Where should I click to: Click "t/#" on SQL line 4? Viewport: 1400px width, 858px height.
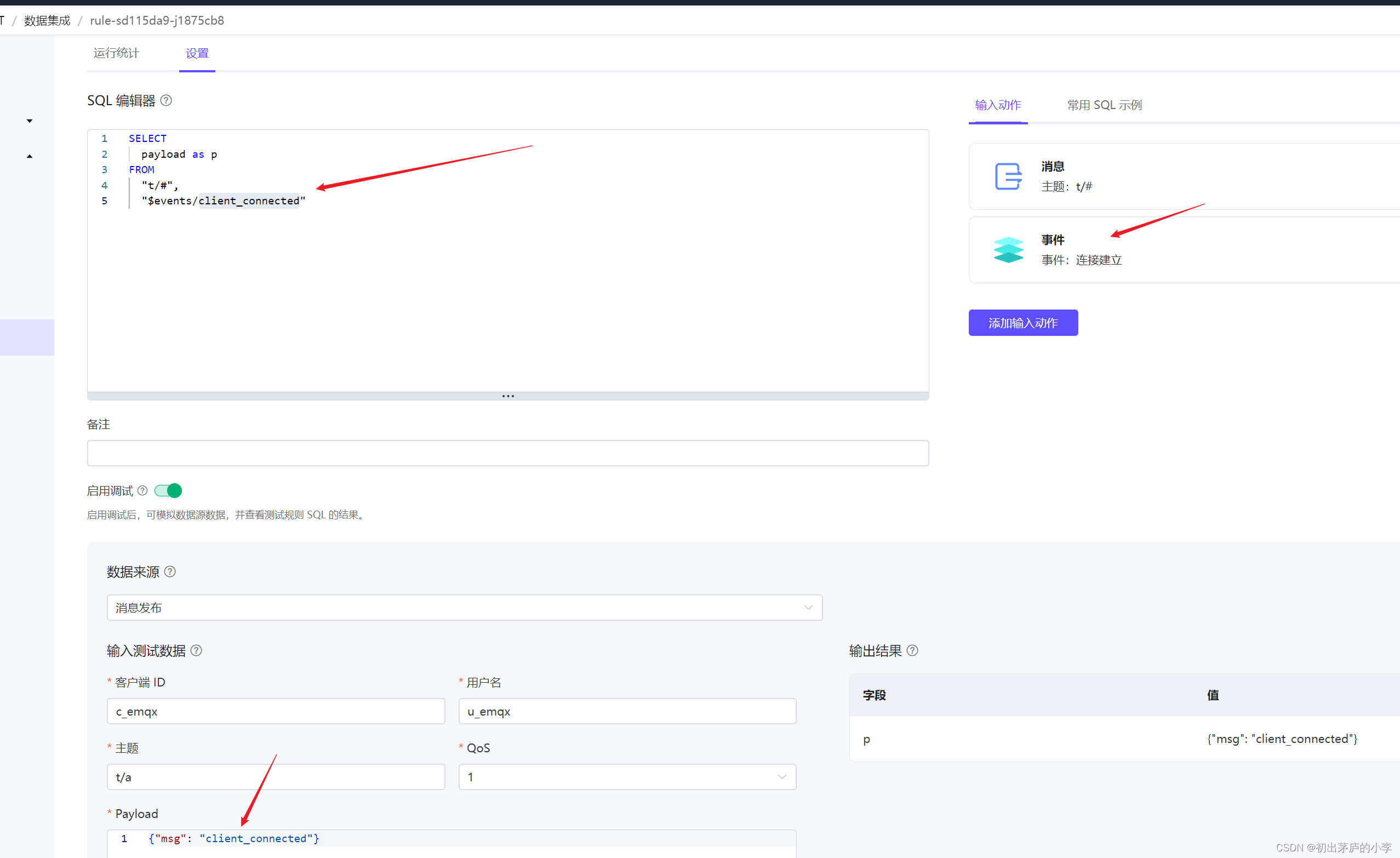(157, 185)
